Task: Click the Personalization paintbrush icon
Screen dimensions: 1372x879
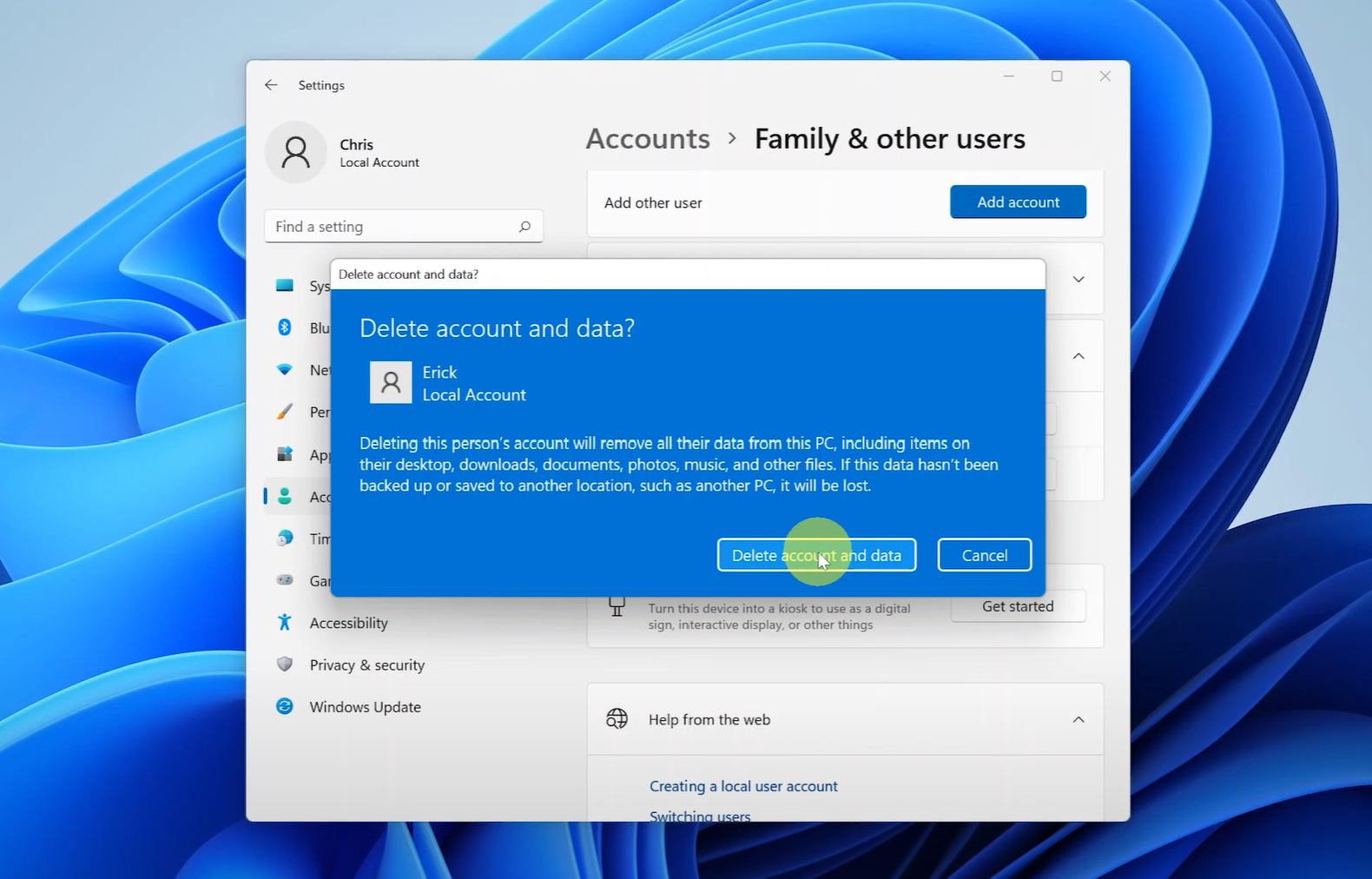Action: tap(285, 412)
